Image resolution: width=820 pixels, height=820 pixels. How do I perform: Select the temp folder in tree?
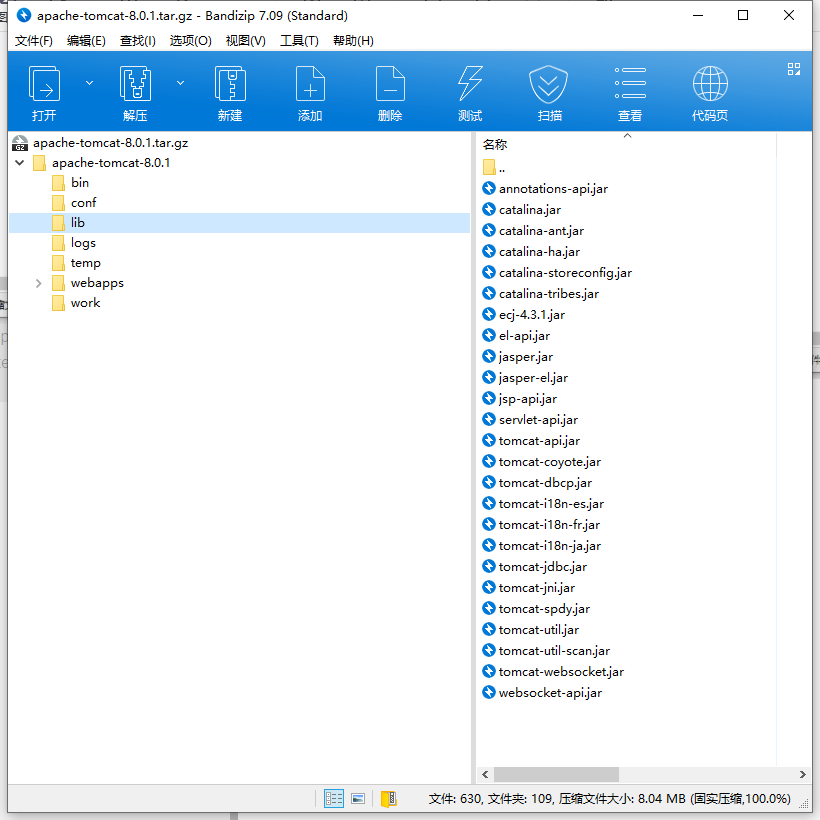tap(86, 263)
